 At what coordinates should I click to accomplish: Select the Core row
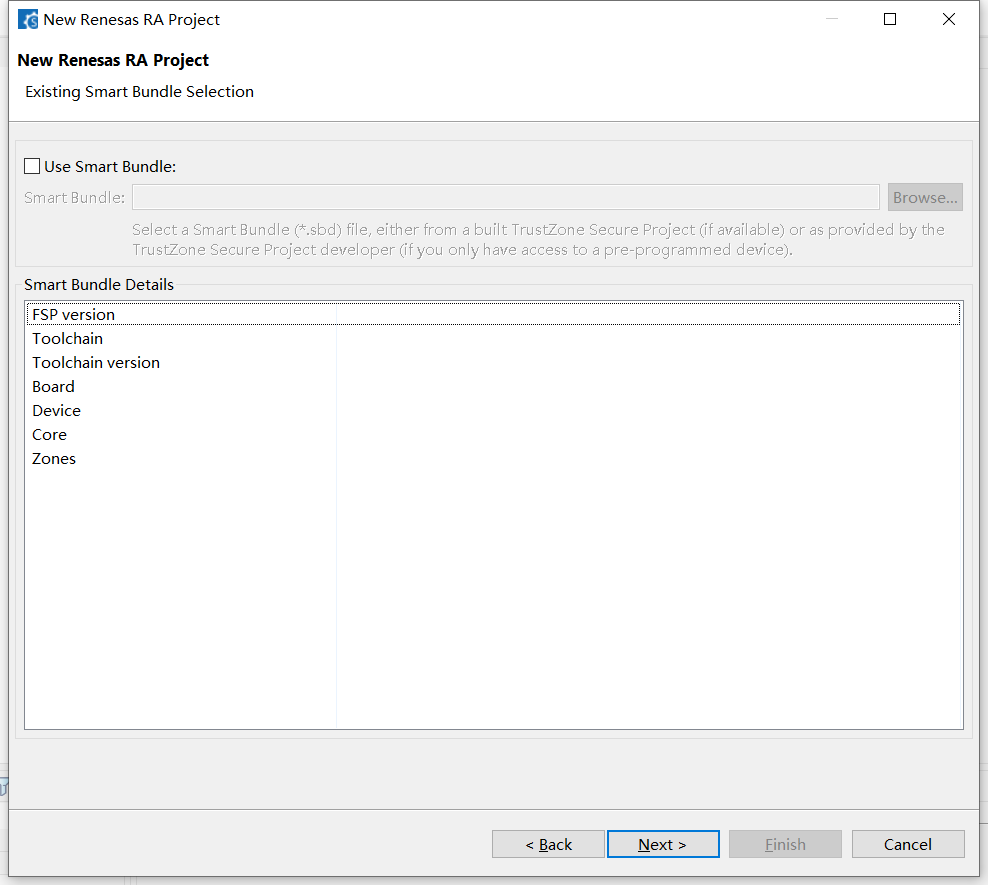click(x=493, y=435)
